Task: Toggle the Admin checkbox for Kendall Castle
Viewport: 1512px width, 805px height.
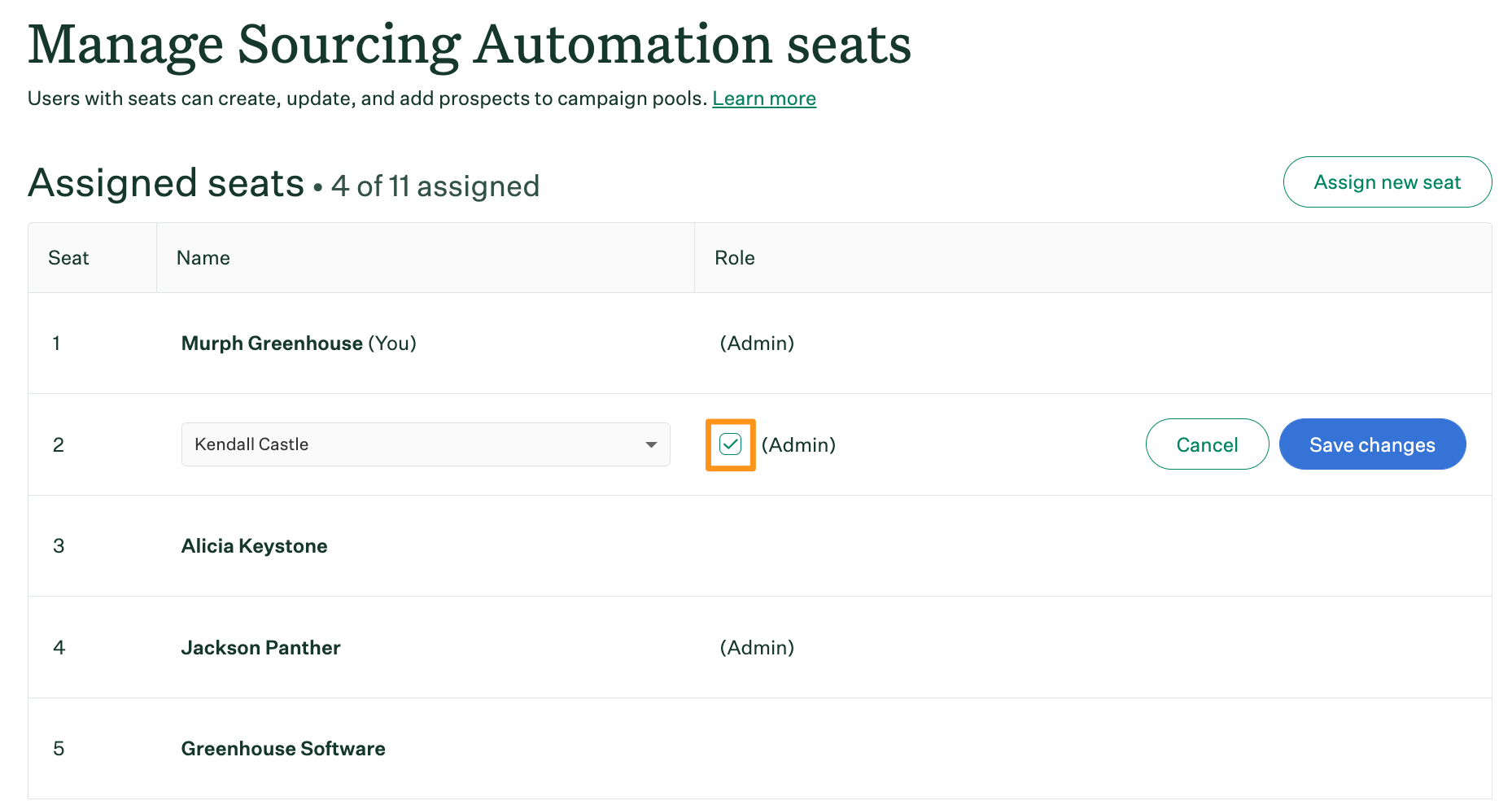Action: click(730, 444)
